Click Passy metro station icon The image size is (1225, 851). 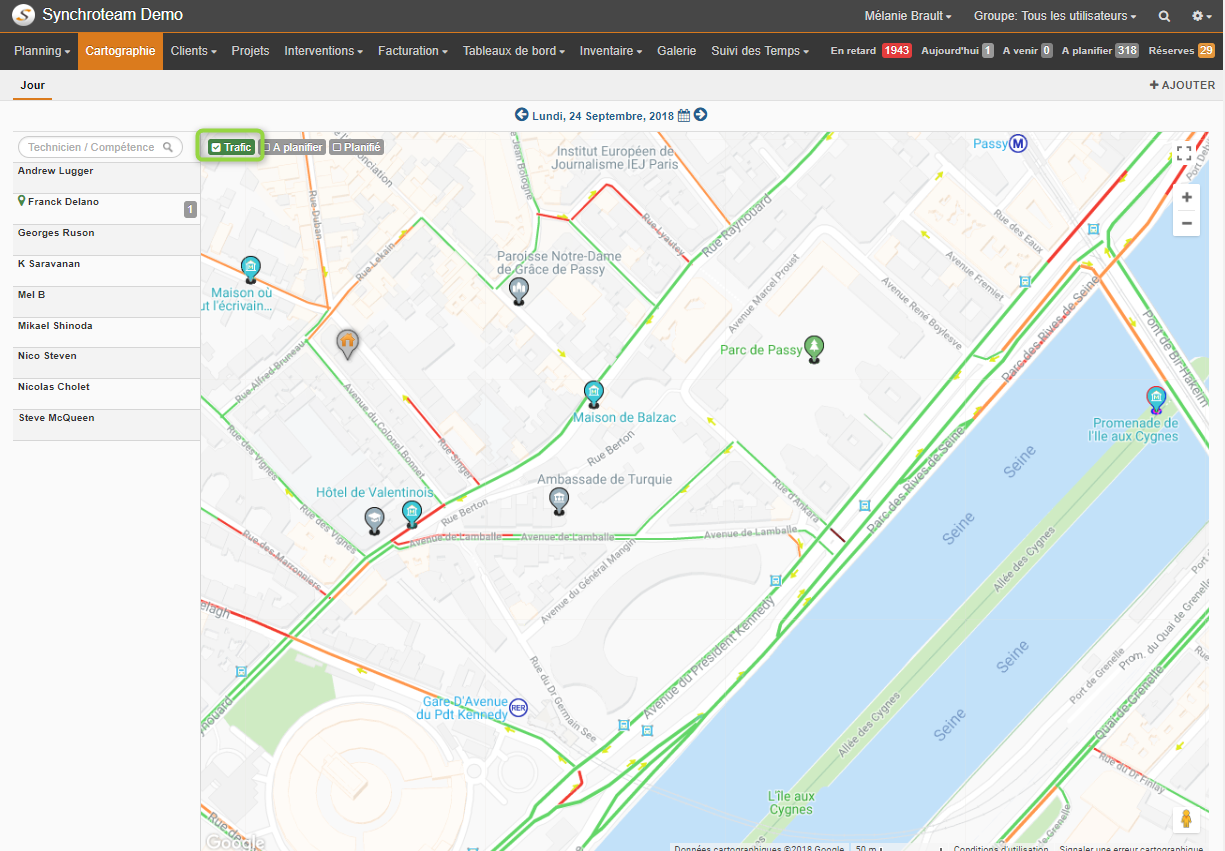click(x=1018, y=144)
